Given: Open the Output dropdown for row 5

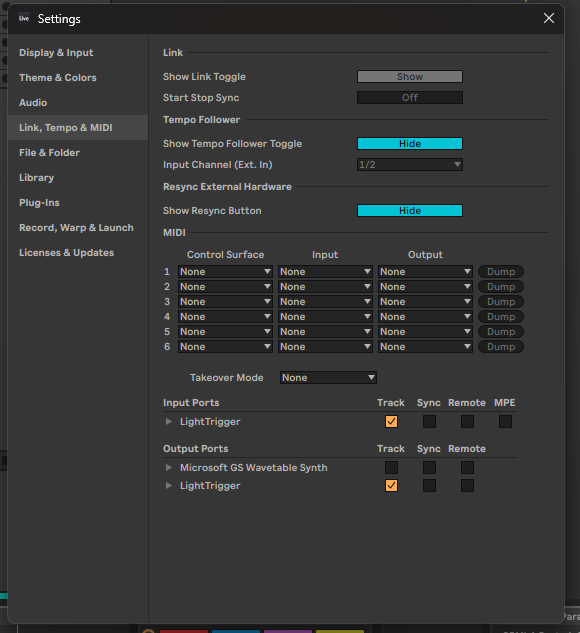Looking at the screenshot, I should 425,331.
